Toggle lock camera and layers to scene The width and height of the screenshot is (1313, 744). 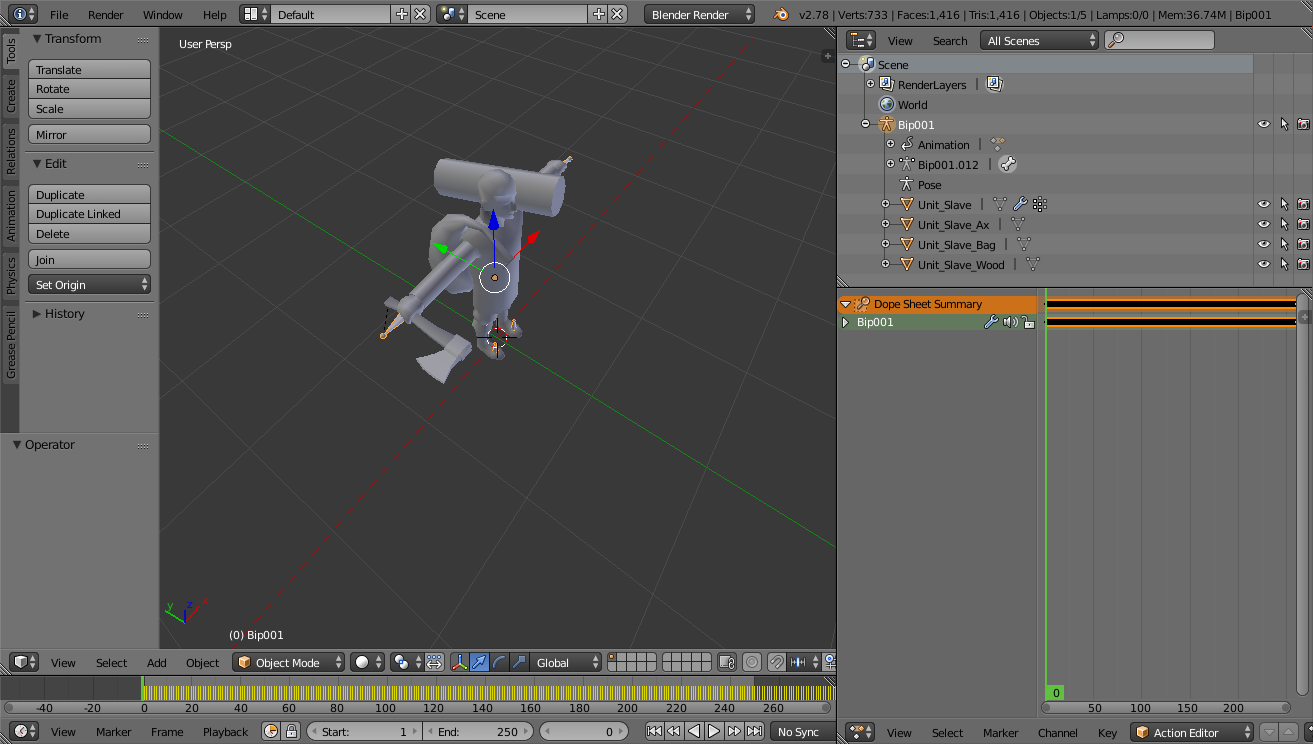[727, 662]
